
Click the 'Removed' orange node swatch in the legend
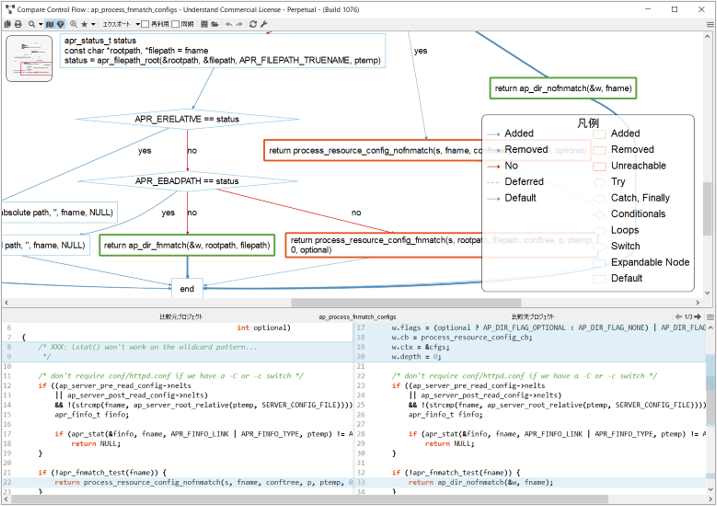point(599,150)
